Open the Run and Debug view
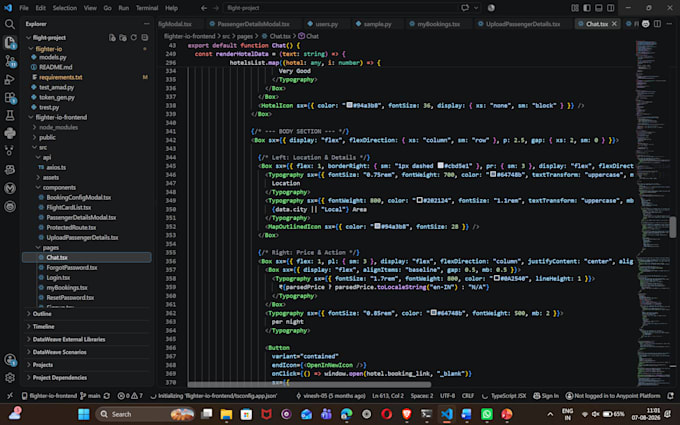 tap(10, 80)
